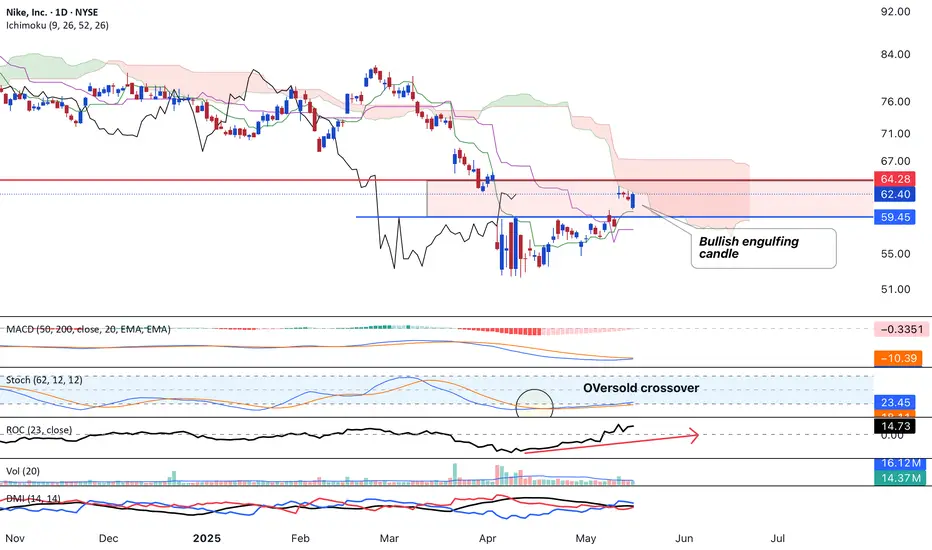This screenshot has width=932, height=550.
Task: Select the orange -10.39 MACD value label
Action: [x=898, y=358]
